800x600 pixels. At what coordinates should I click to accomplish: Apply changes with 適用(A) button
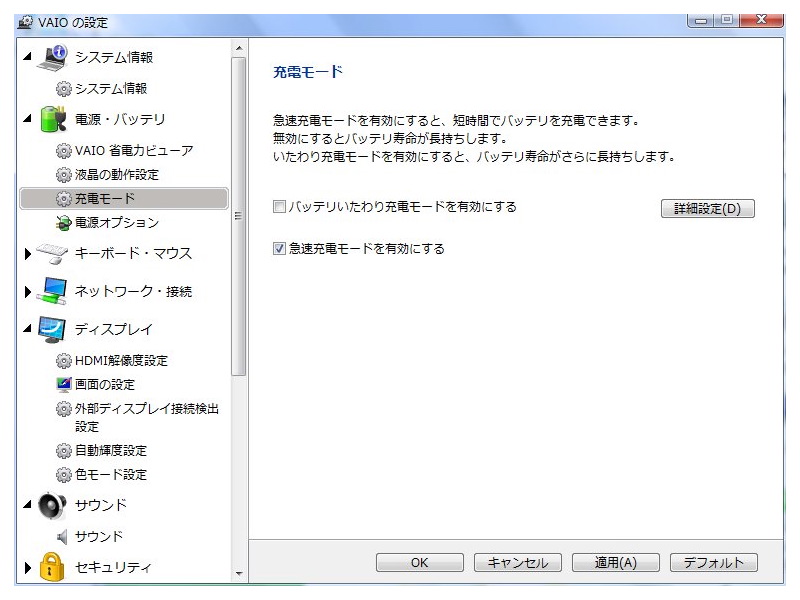tap(616, 563)
